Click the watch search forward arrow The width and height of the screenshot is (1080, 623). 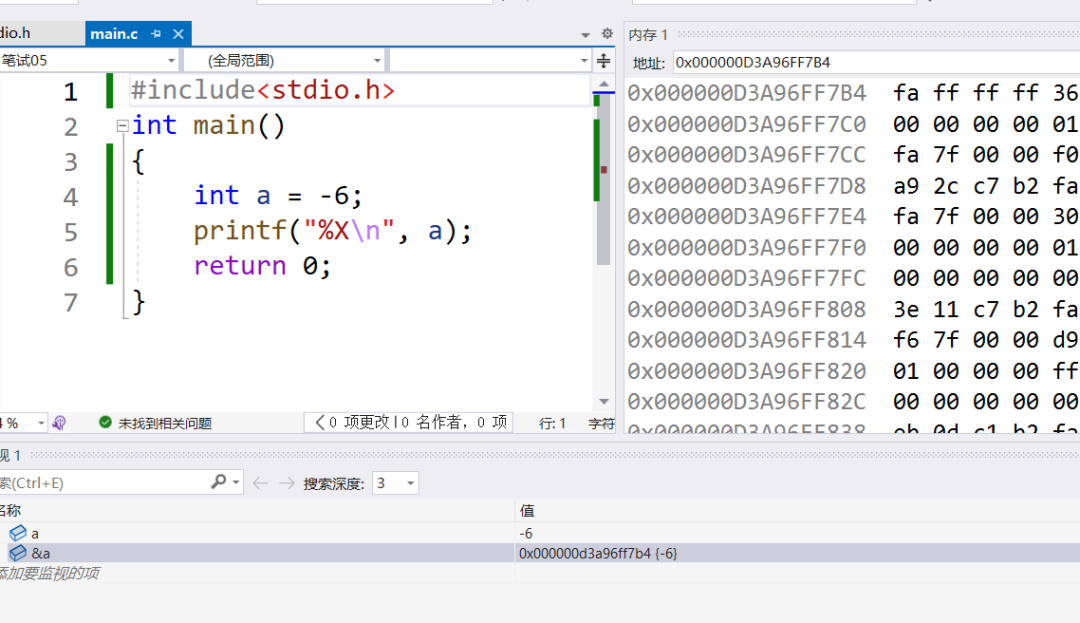[x=287, y=483]
